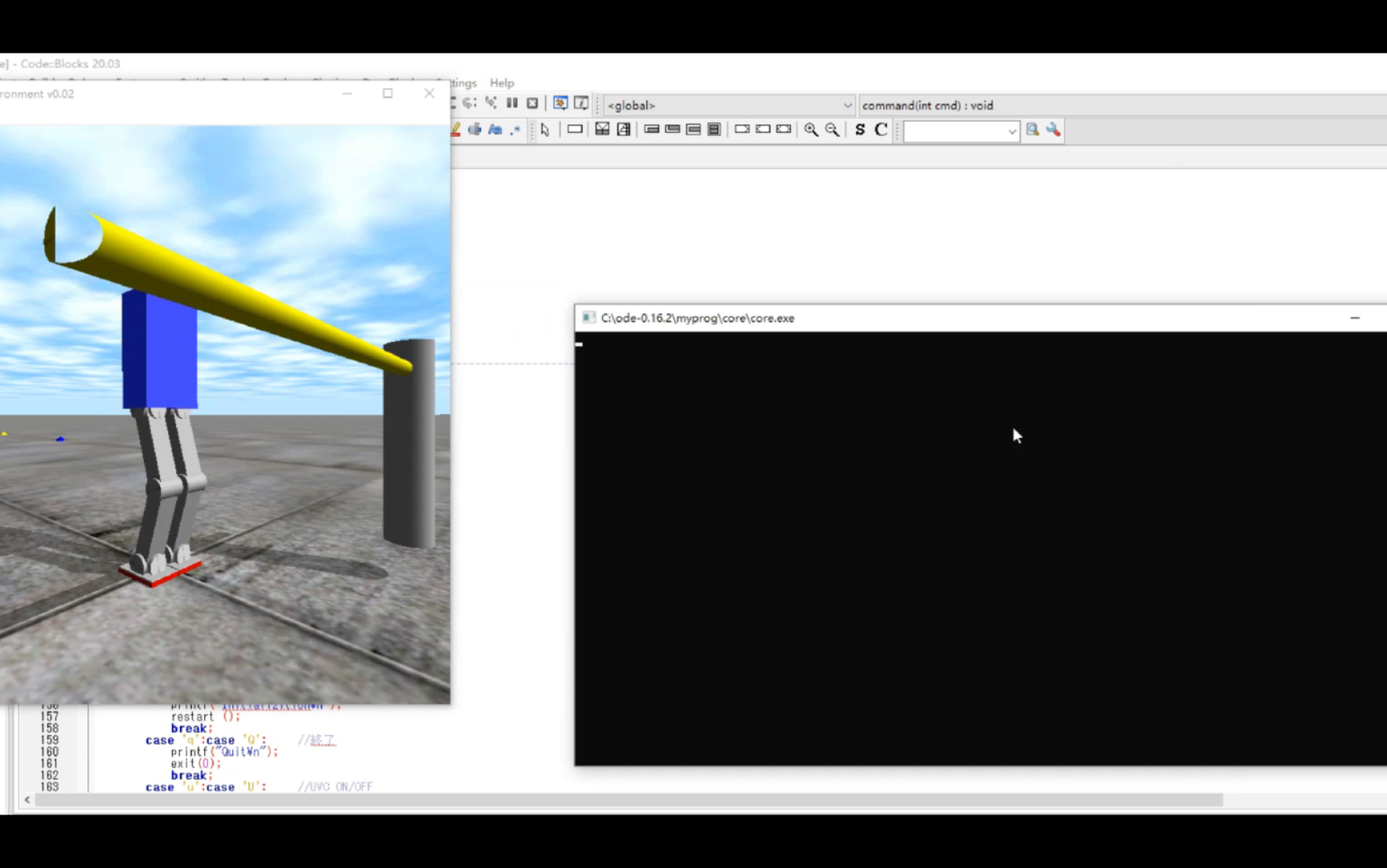Screen dimensions: 1387x868
Task: Click inside the black core.exe console area
Action: (981, 548)
